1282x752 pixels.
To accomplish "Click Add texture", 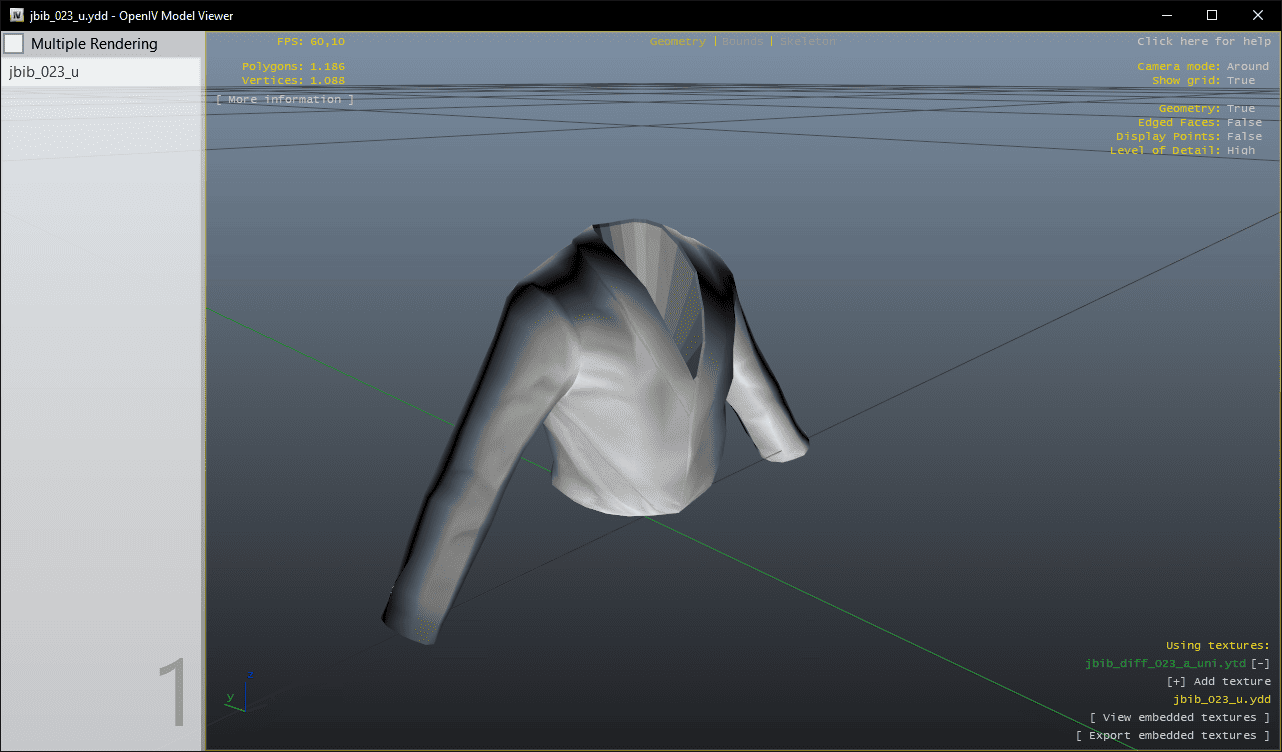I will pos(1218,681).
